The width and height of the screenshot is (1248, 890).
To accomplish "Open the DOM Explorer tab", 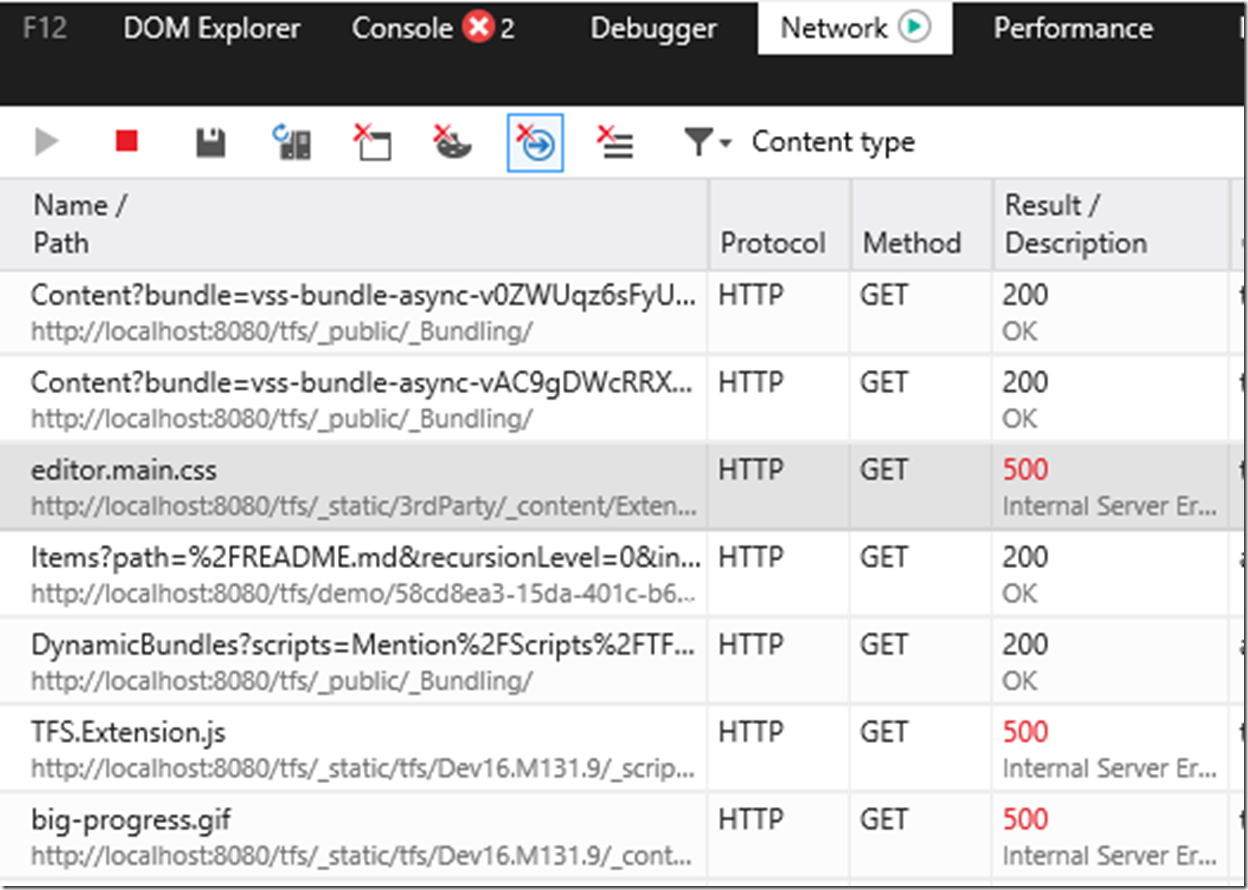I will pyautogui.click(x=212, y=28).
